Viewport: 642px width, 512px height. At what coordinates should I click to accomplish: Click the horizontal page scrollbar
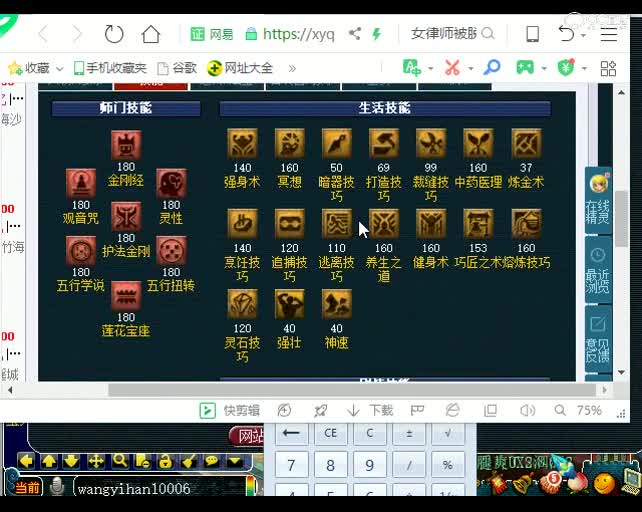coord(352,390)
